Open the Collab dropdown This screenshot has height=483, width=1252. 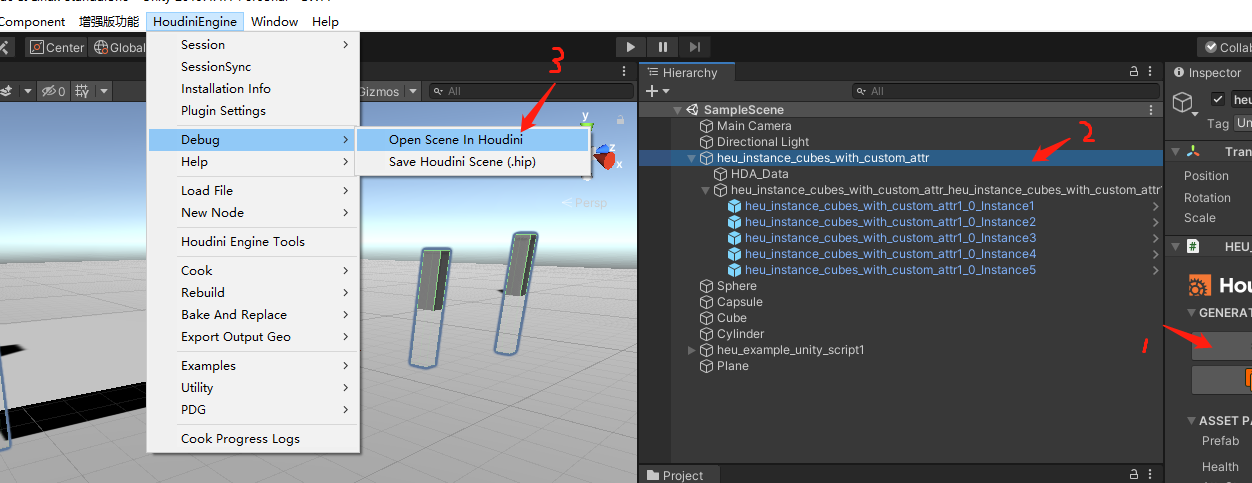tap(1225, 47)
